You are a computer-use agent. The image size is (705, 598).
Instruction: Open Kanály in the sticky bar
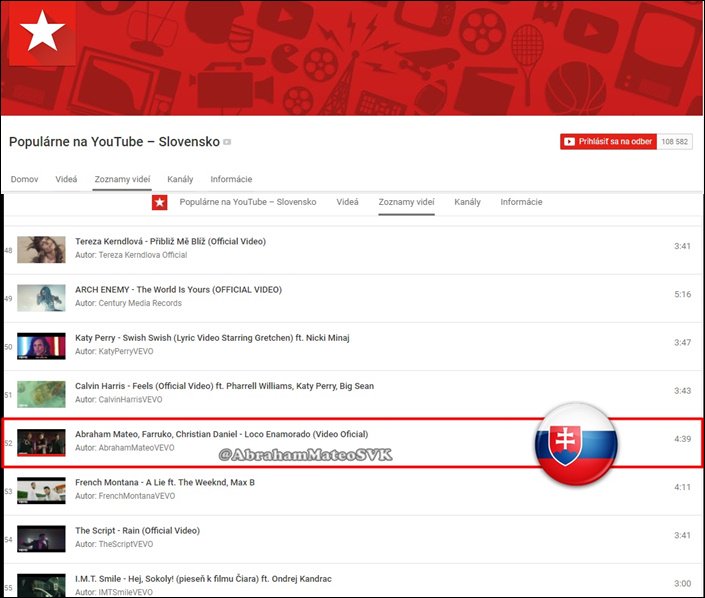[467, 202]
